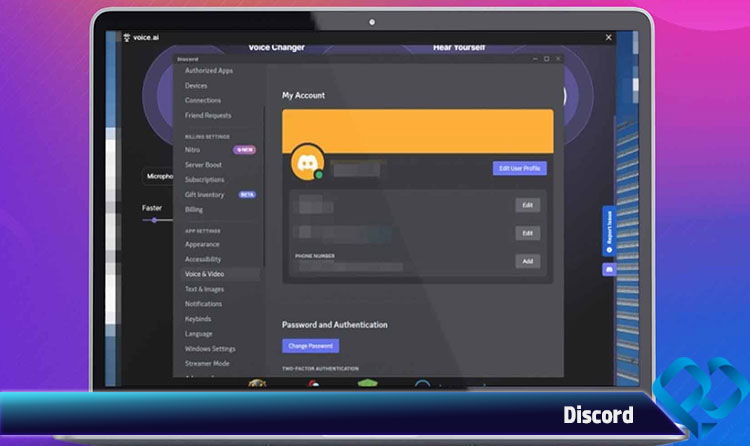Select Connections in Discord settings
Viewport: 750px width, 446px height.
(x=203, y=100)
